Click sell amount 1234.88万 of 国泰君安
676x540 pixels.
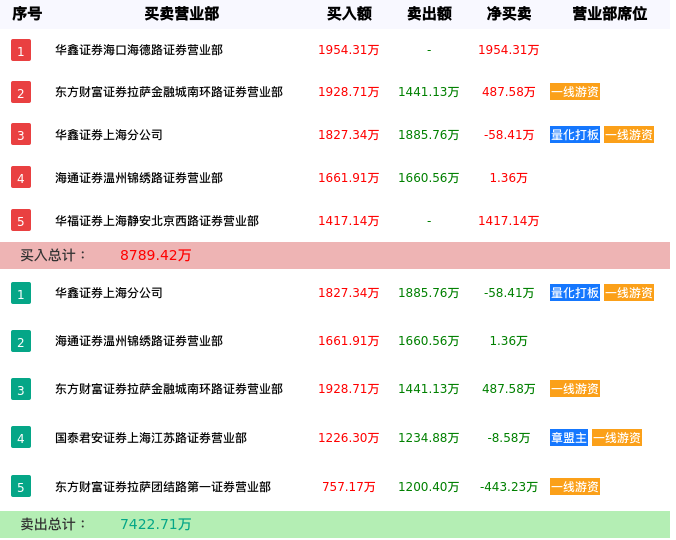tap(429, 438)
